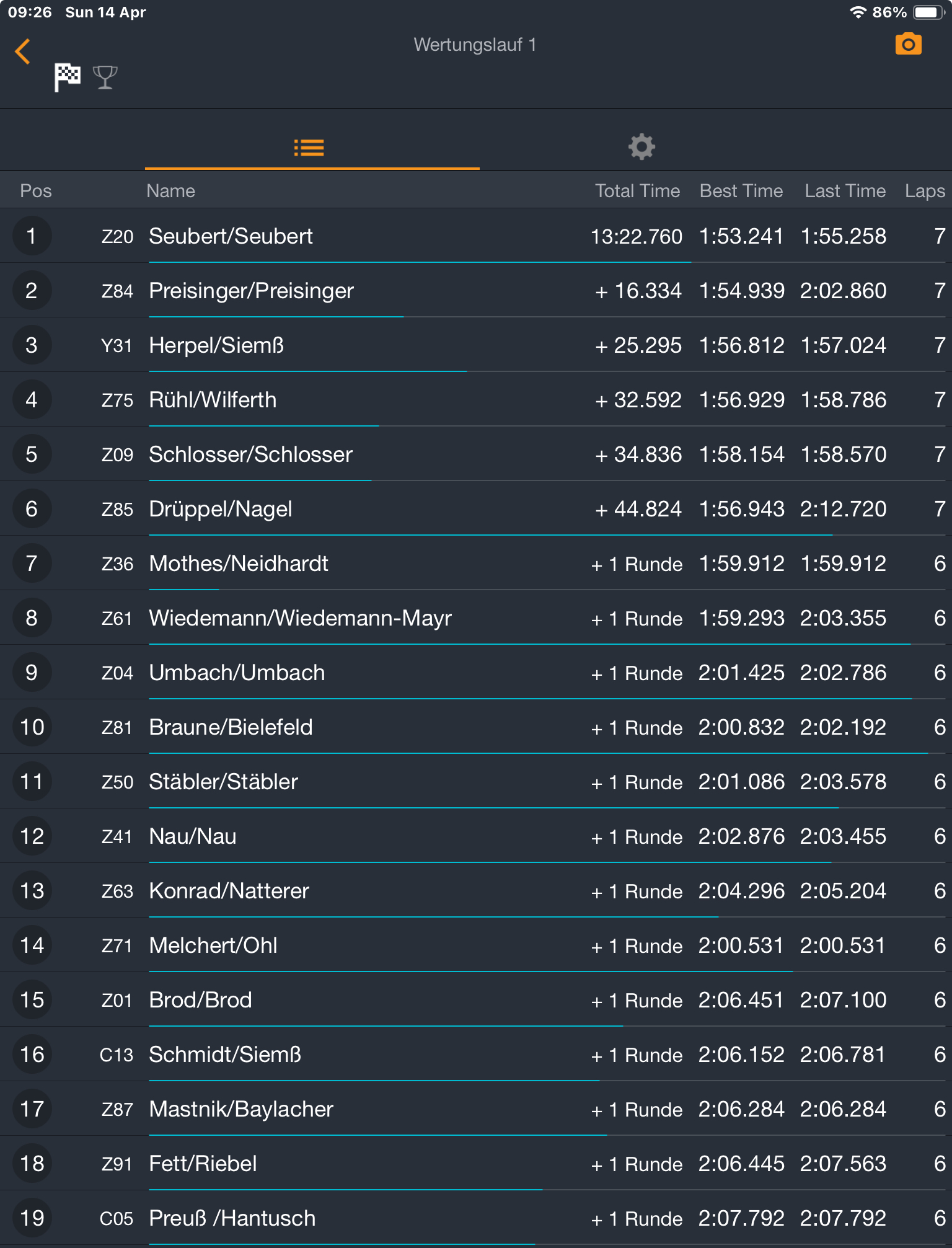Image resolution: width=952 pixels, height=1248 pixels.
Task: Tap the battery indicator in status bar
Action: pos(927,12)
